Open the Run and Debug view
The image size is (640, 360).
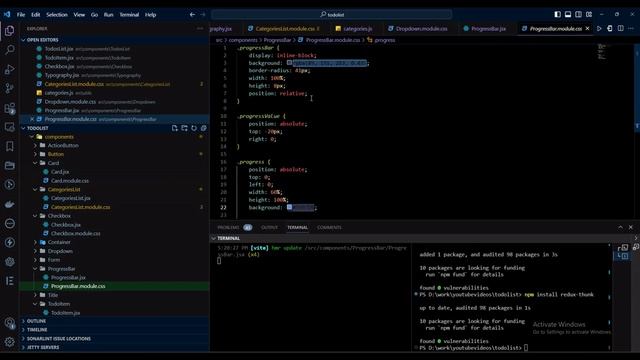(10, 69)
